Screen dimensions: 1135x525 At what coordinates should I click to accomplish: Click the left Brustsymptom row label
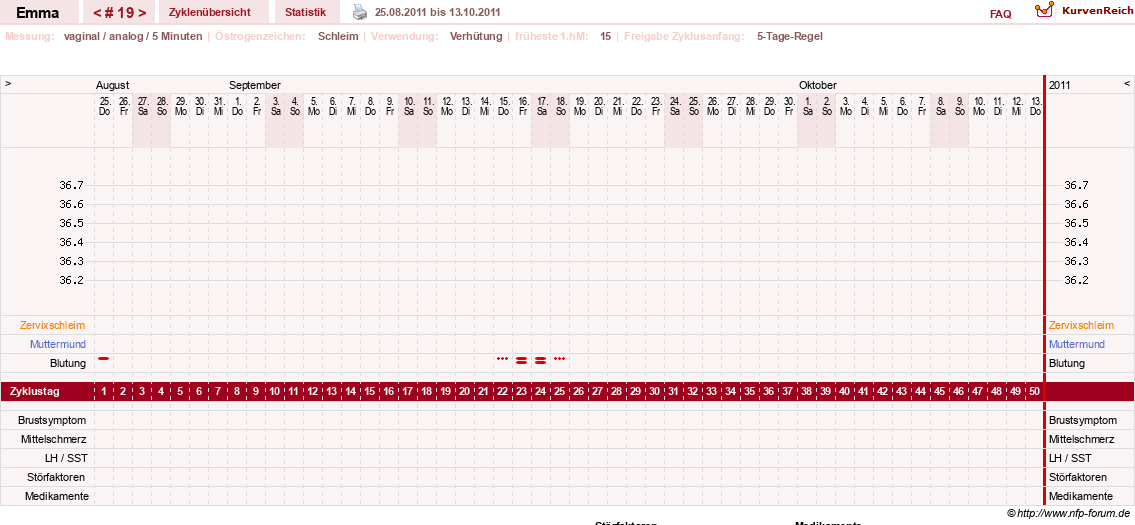53,420
